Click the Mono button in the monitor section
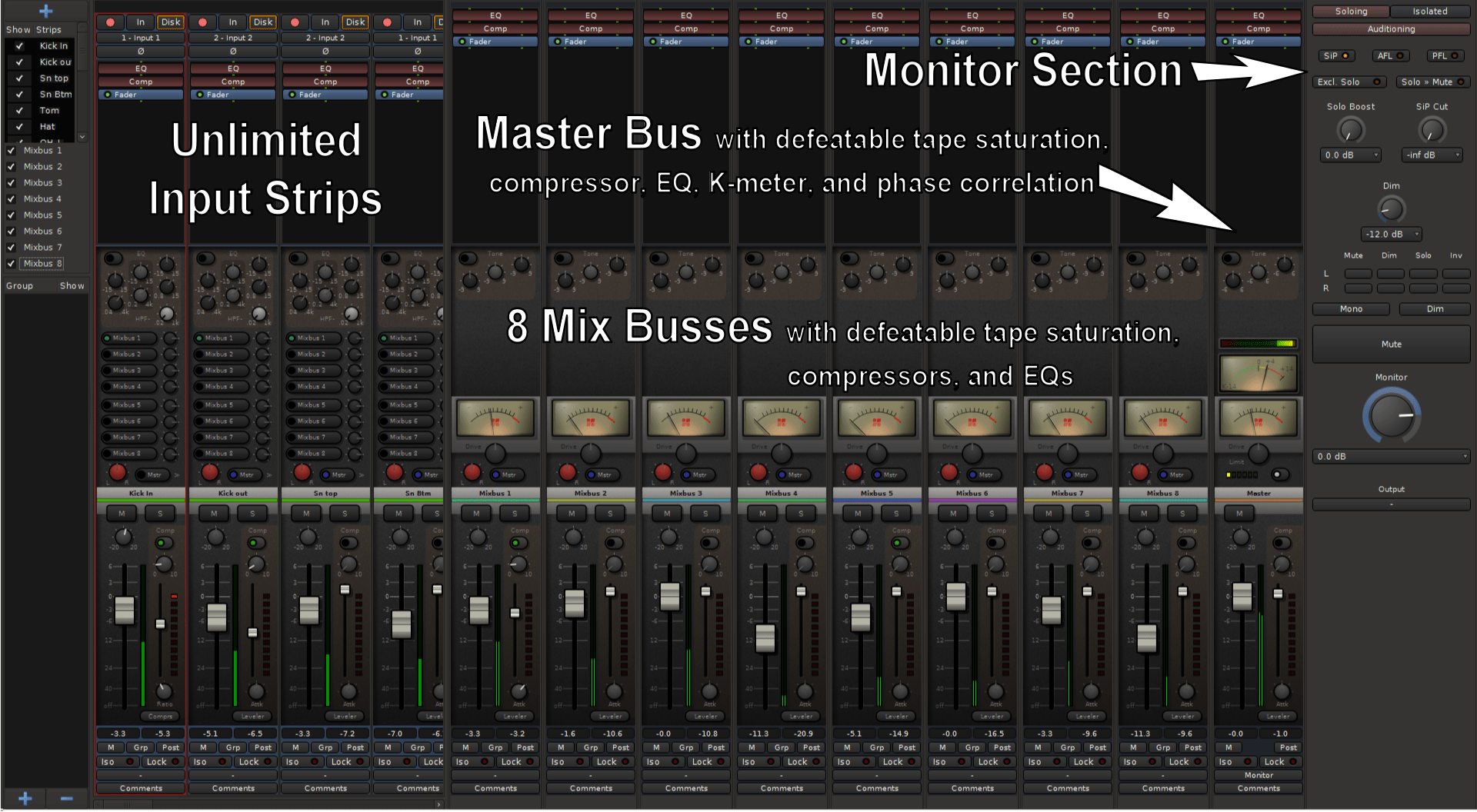Screen dimensions: 1477x812 click(x=1351, y=308)
